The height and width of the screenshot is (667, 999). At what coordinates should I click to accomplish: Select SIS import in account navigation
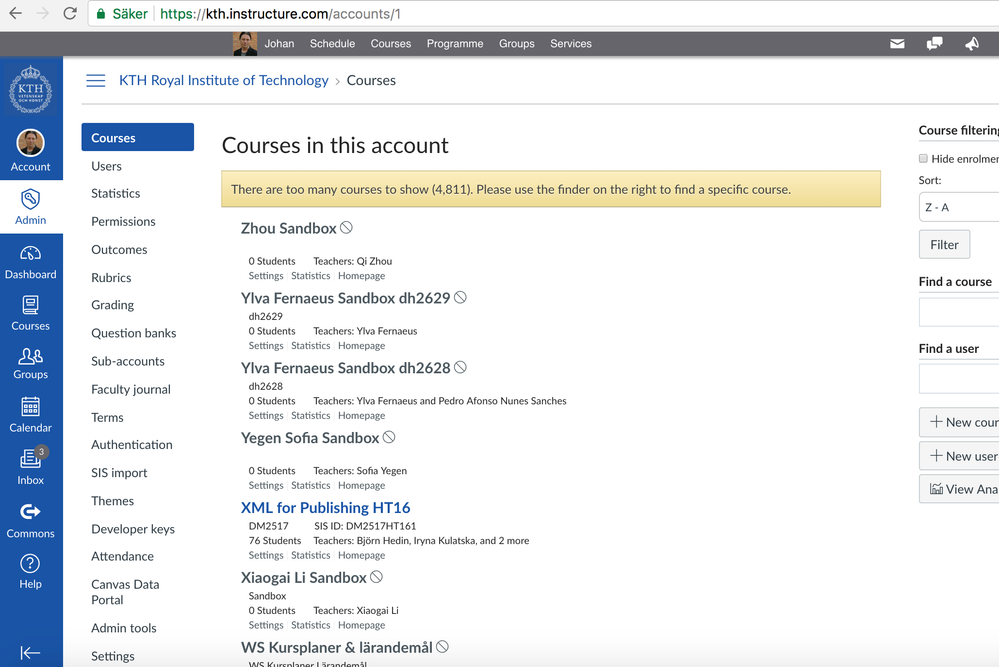119,473
